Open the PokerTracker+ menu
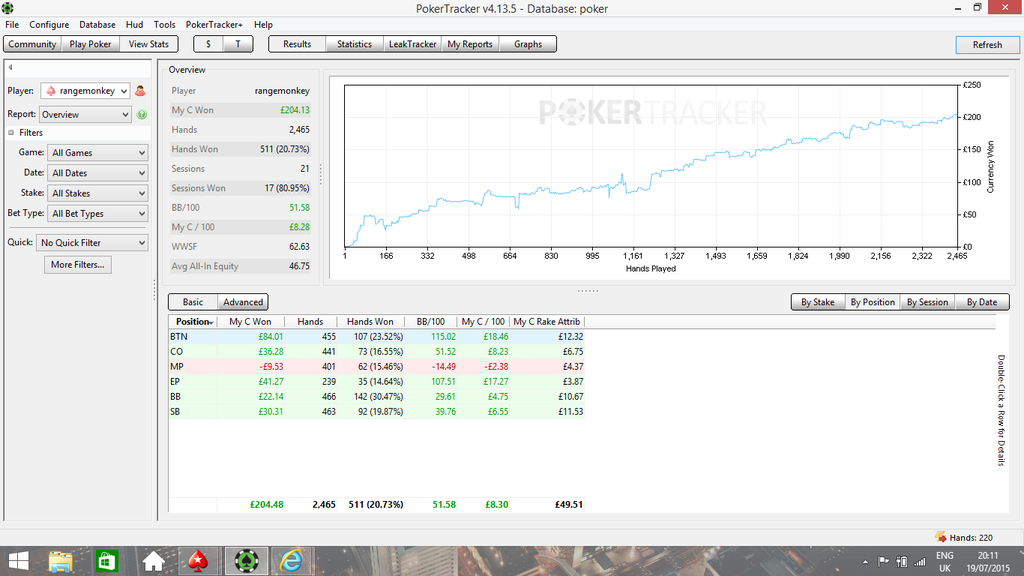 click(x=214, y=25)
